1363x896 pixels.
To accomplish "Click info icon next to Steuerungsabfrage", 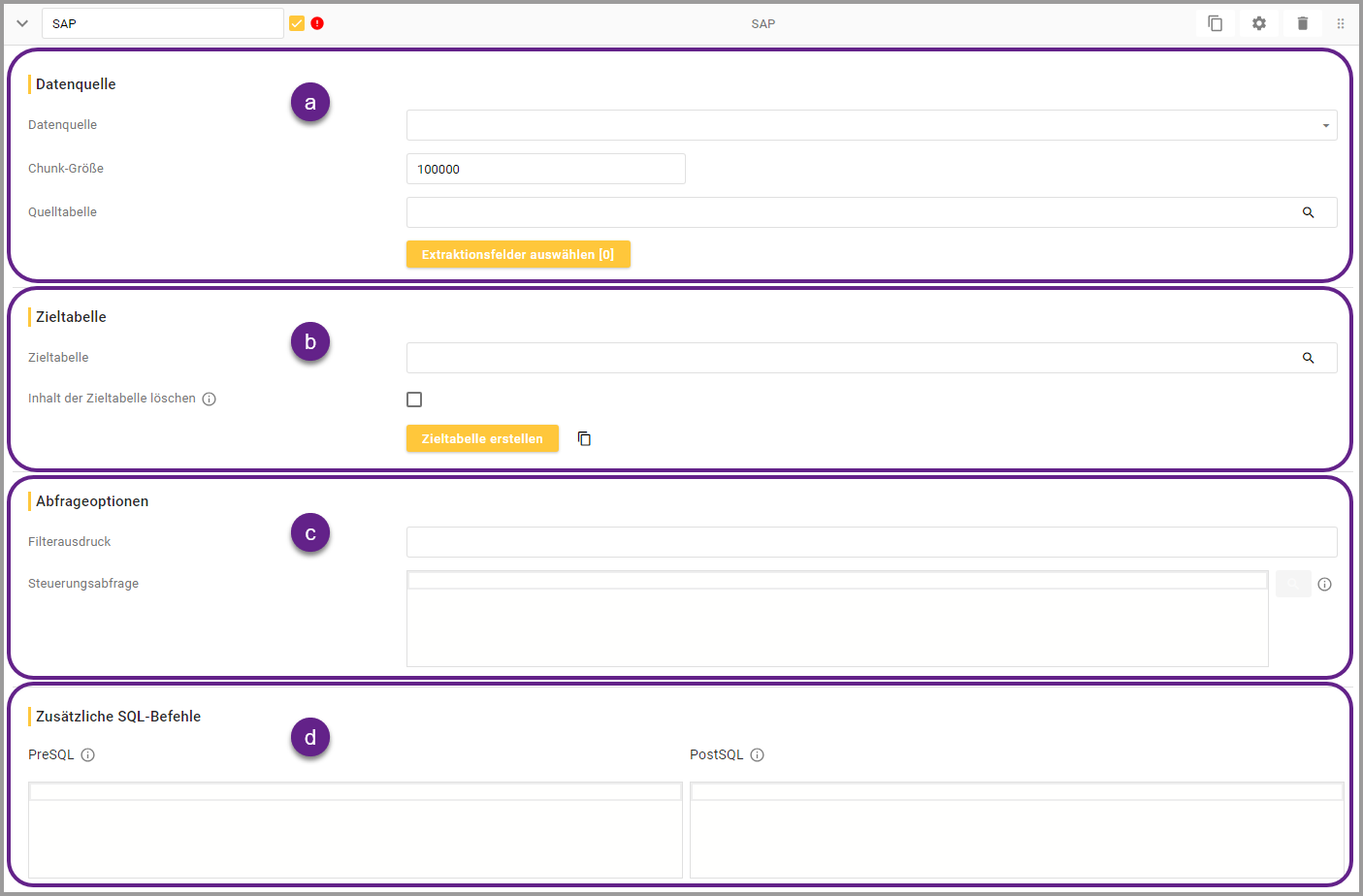I will 1324,584.
